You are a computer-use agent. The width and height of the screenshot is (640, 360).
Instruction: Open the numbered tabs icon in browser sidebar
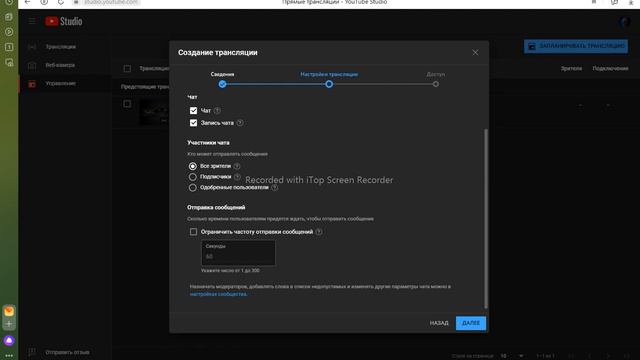tap(9, 47)
